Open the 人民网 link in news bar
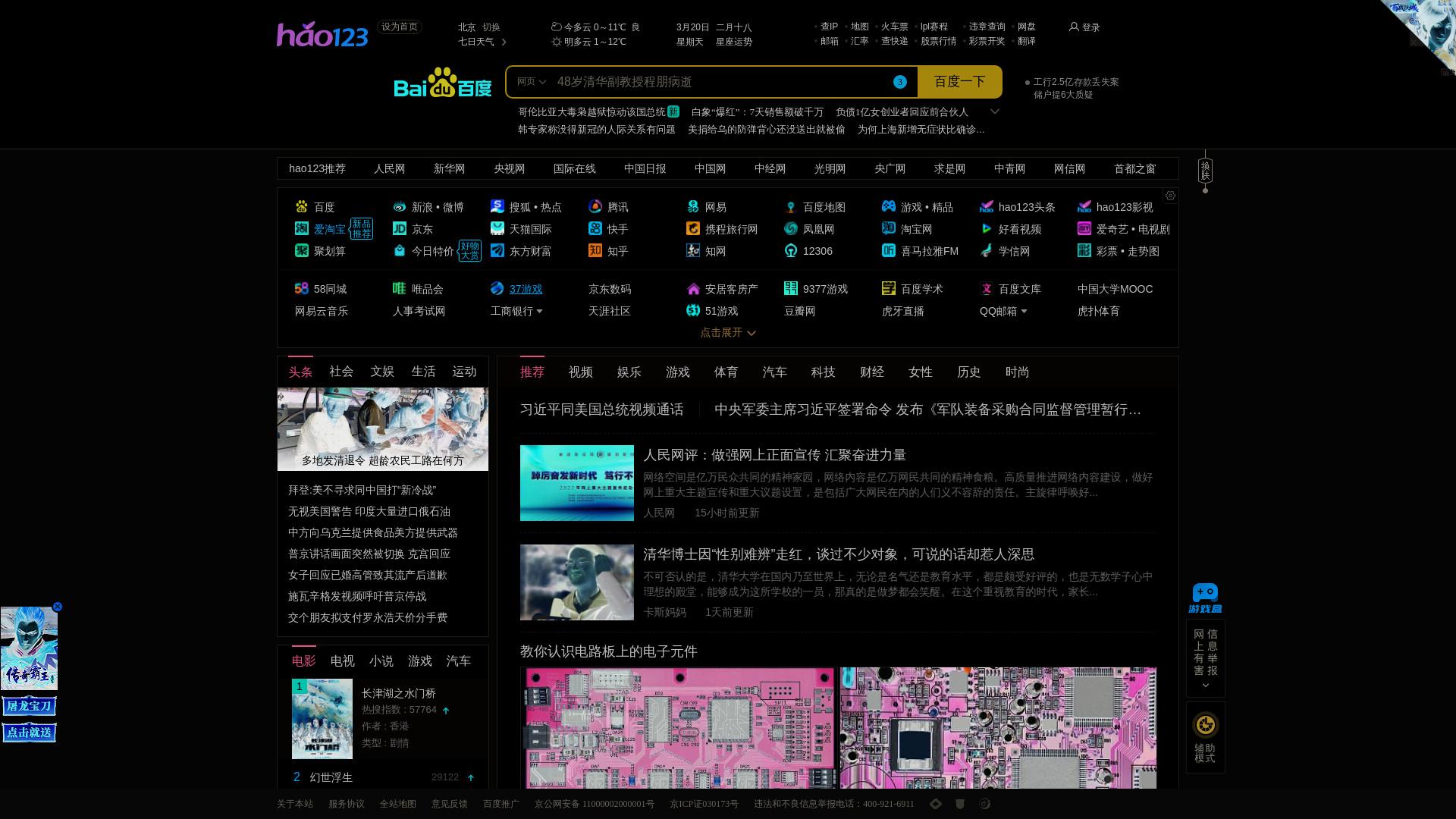 tap(389, 169)
